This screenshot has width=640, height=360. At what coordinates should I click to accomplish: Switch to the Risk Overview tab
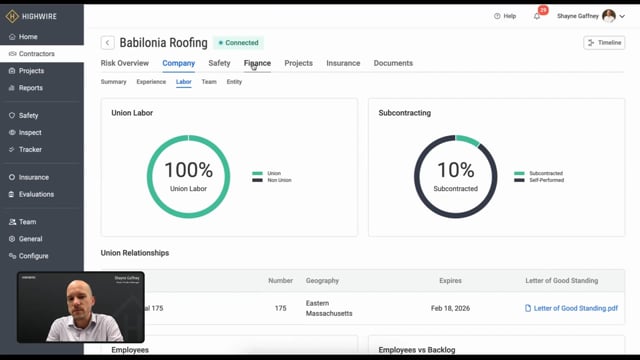click(124, 63)
